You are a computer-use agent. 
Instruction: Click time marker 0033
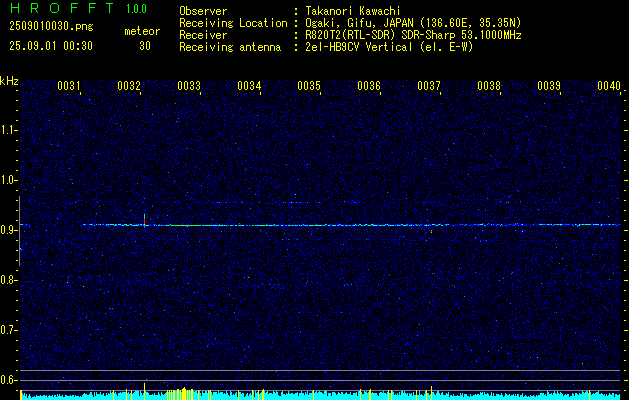point(189,86)
